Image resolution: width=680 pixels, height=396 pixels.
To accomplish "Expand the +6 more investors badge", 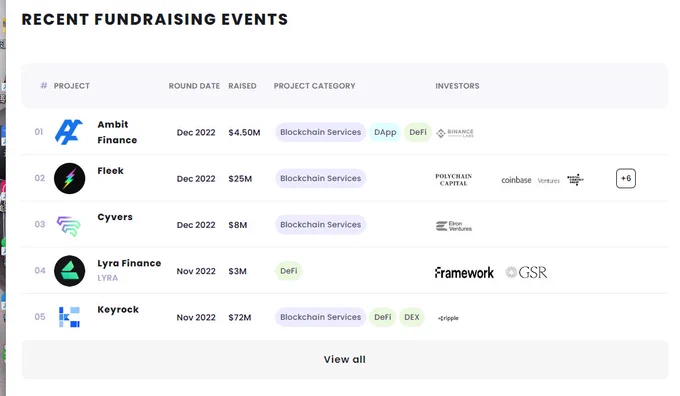I will click(x=626, y=178).
